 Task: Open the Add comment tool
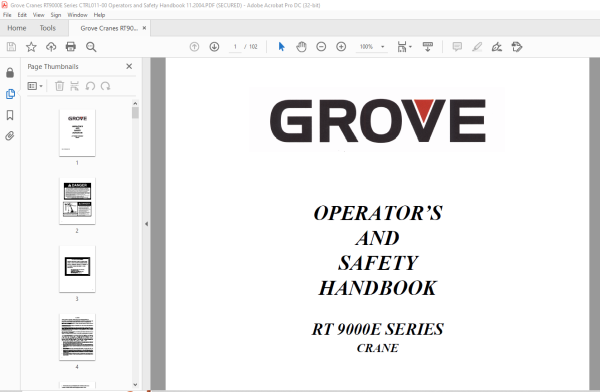pos(457,47)
